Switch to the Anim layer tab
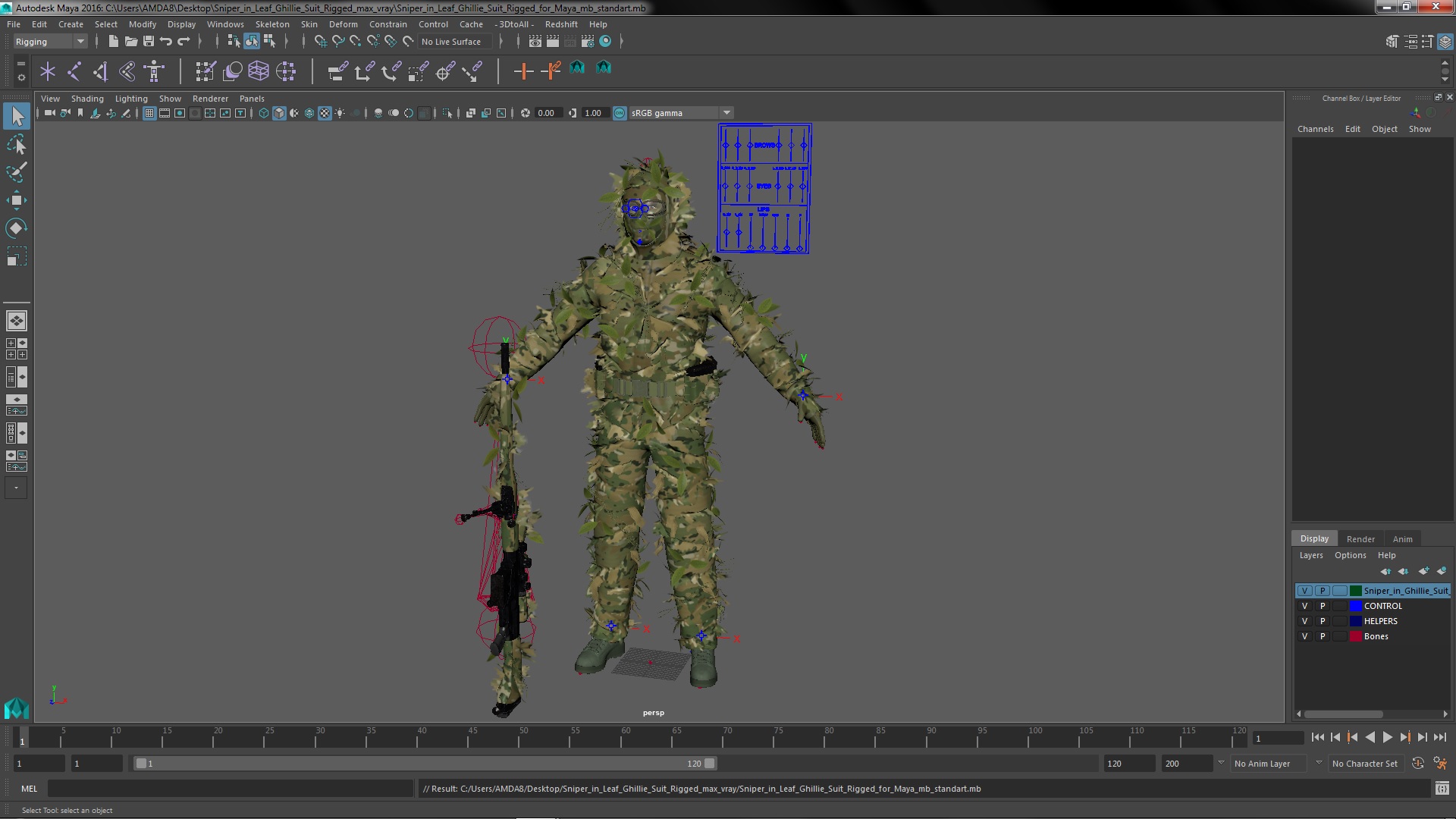1456x819 pixels. point(1402,539)
